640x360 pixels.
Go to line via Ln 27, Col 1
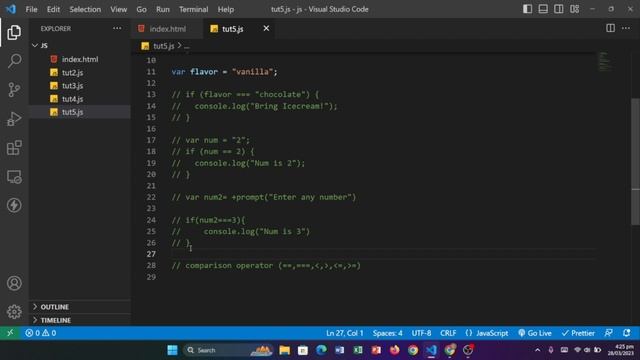pyautogui.click(x=344, y=333)
